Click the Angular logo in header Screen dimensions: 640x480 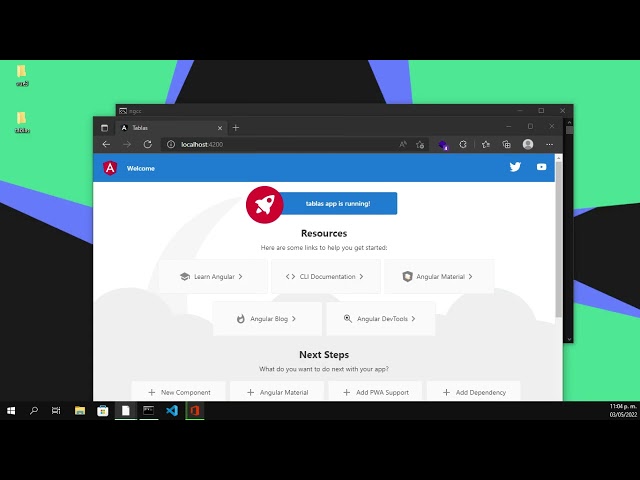[110, 168]
